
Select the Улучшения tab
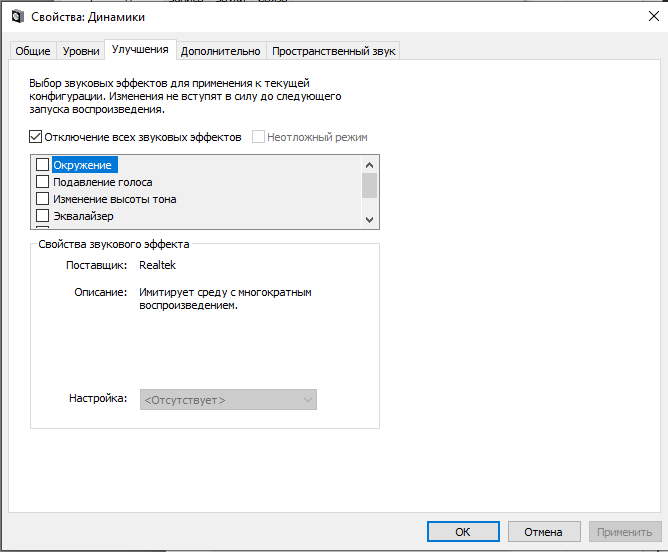(140, 49)
